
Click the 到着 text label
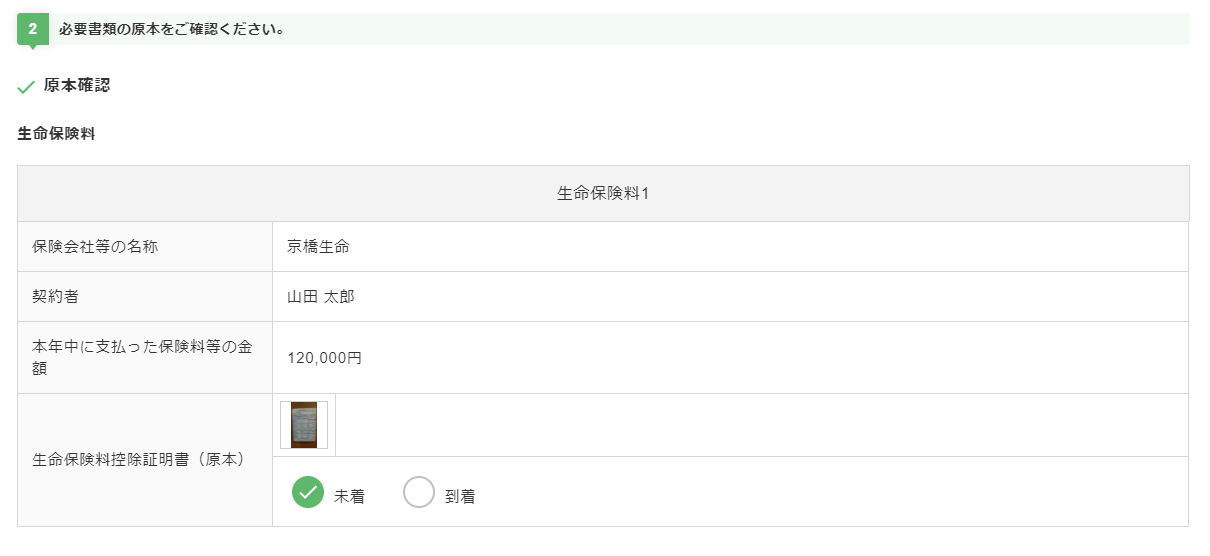coord(460,496)
